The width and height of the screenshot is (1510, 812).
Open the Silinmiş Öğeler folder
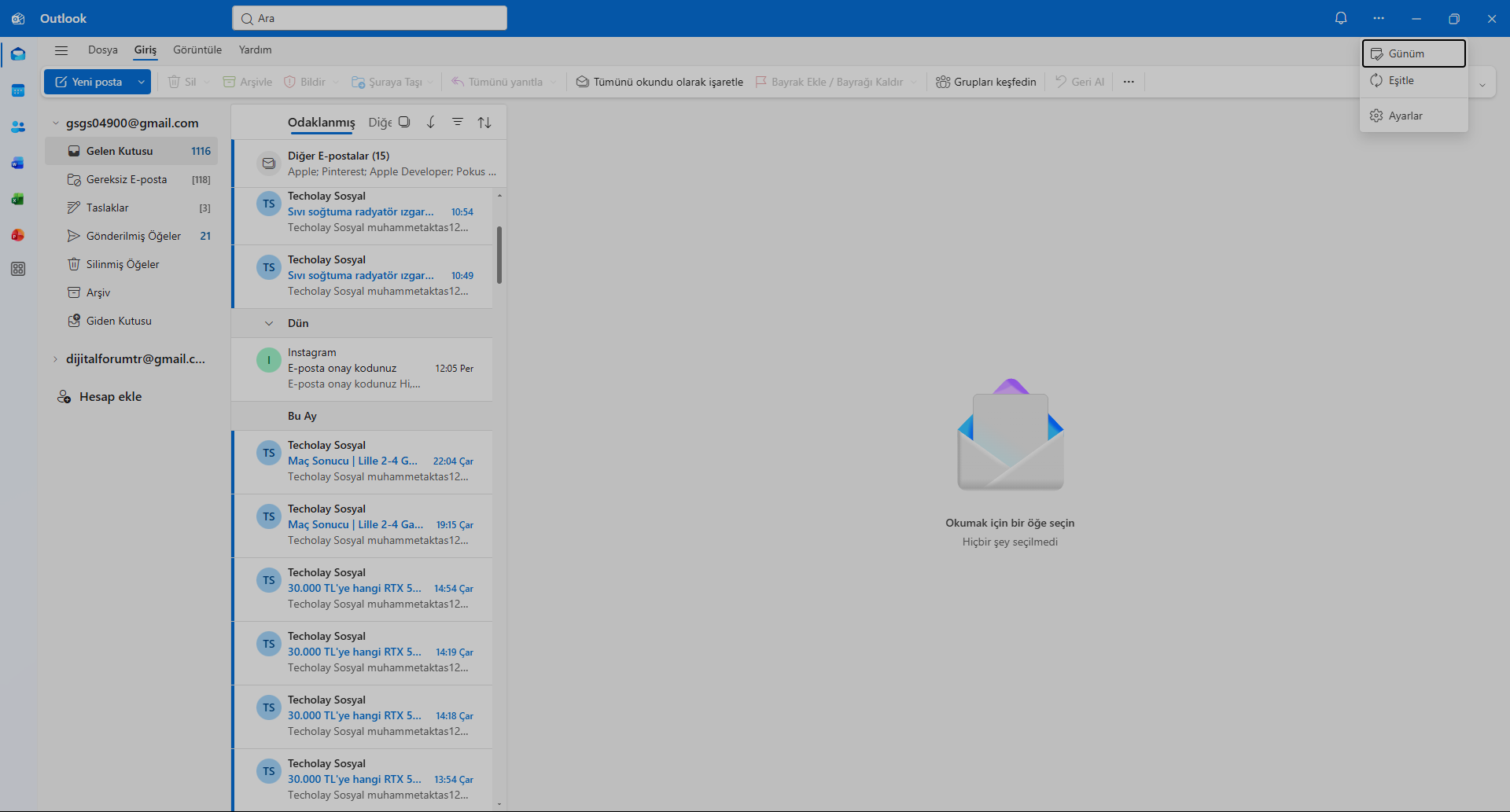[x=131, y=264]
